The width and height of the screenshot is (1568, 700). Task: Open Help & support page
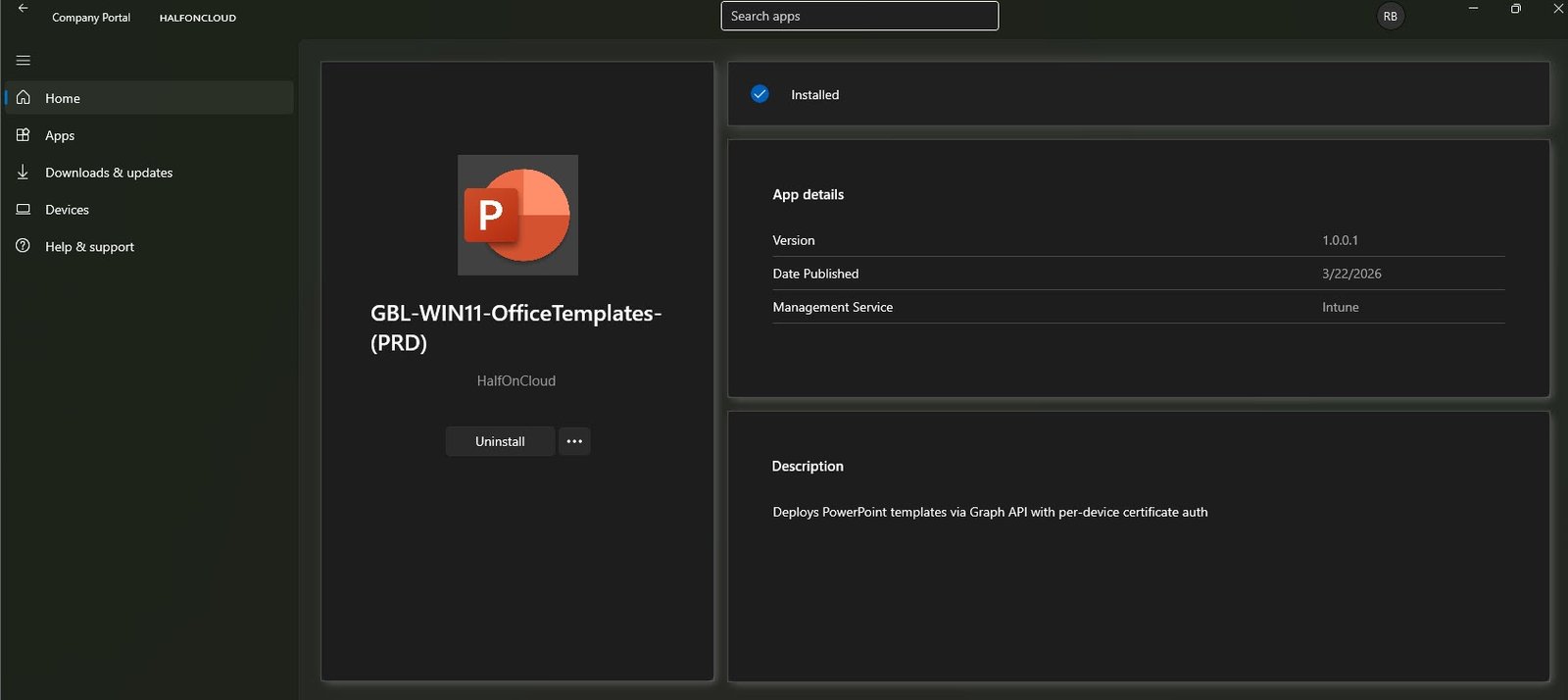(89, 247)
